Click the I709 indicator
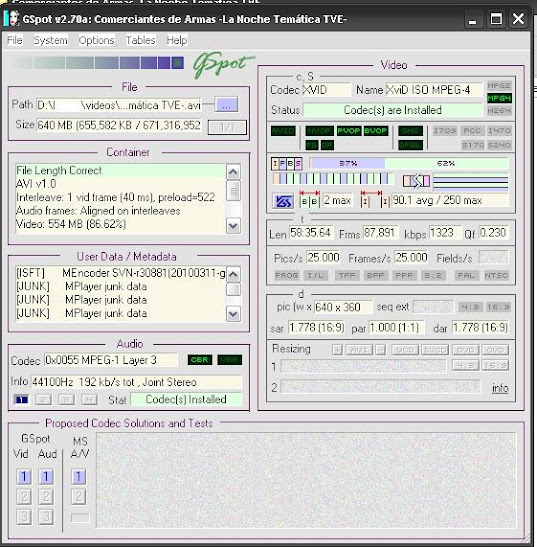This screenshot has height=547, width=537. [x=445, y=131]
